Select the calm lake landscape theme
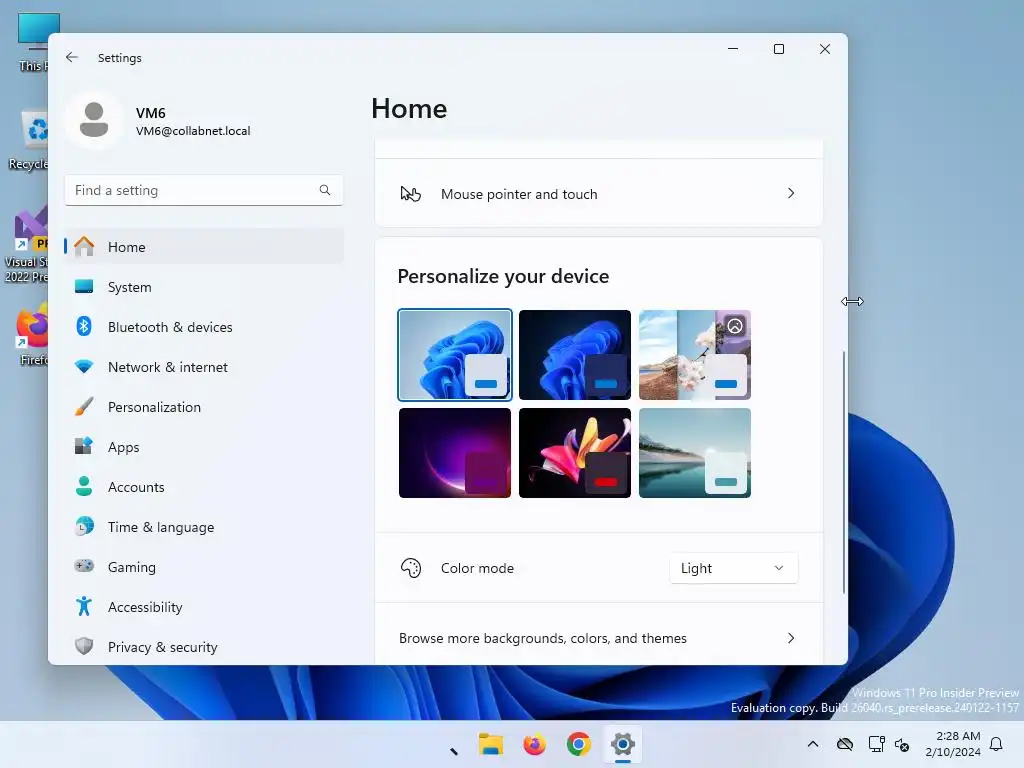 pos(695,453)
